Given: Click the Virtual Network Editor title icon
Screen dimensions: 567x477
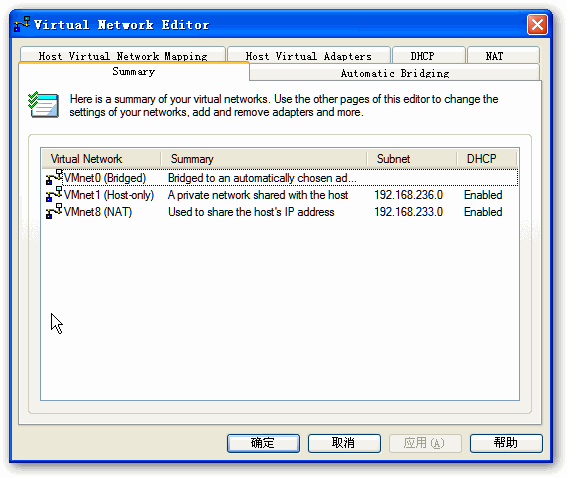Looking at the screenshot, I should pos(22,24).
